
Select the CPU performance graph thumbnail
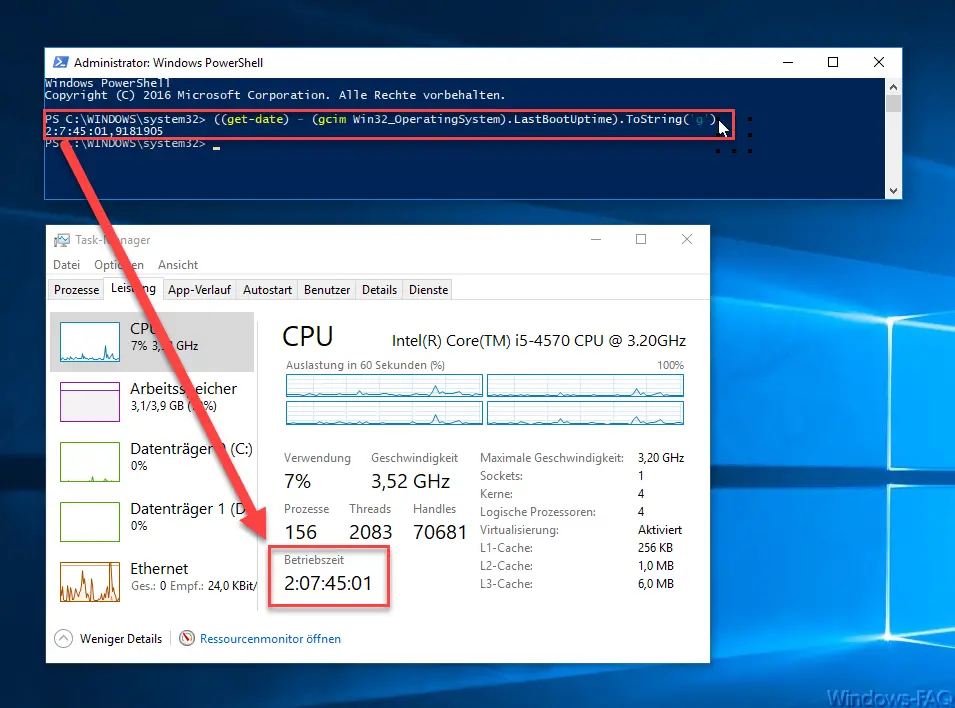90,342
